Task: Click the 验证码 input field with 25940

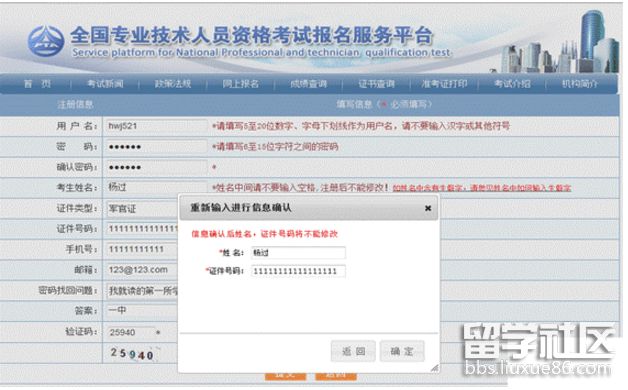Action: click(x=131, y=332)
